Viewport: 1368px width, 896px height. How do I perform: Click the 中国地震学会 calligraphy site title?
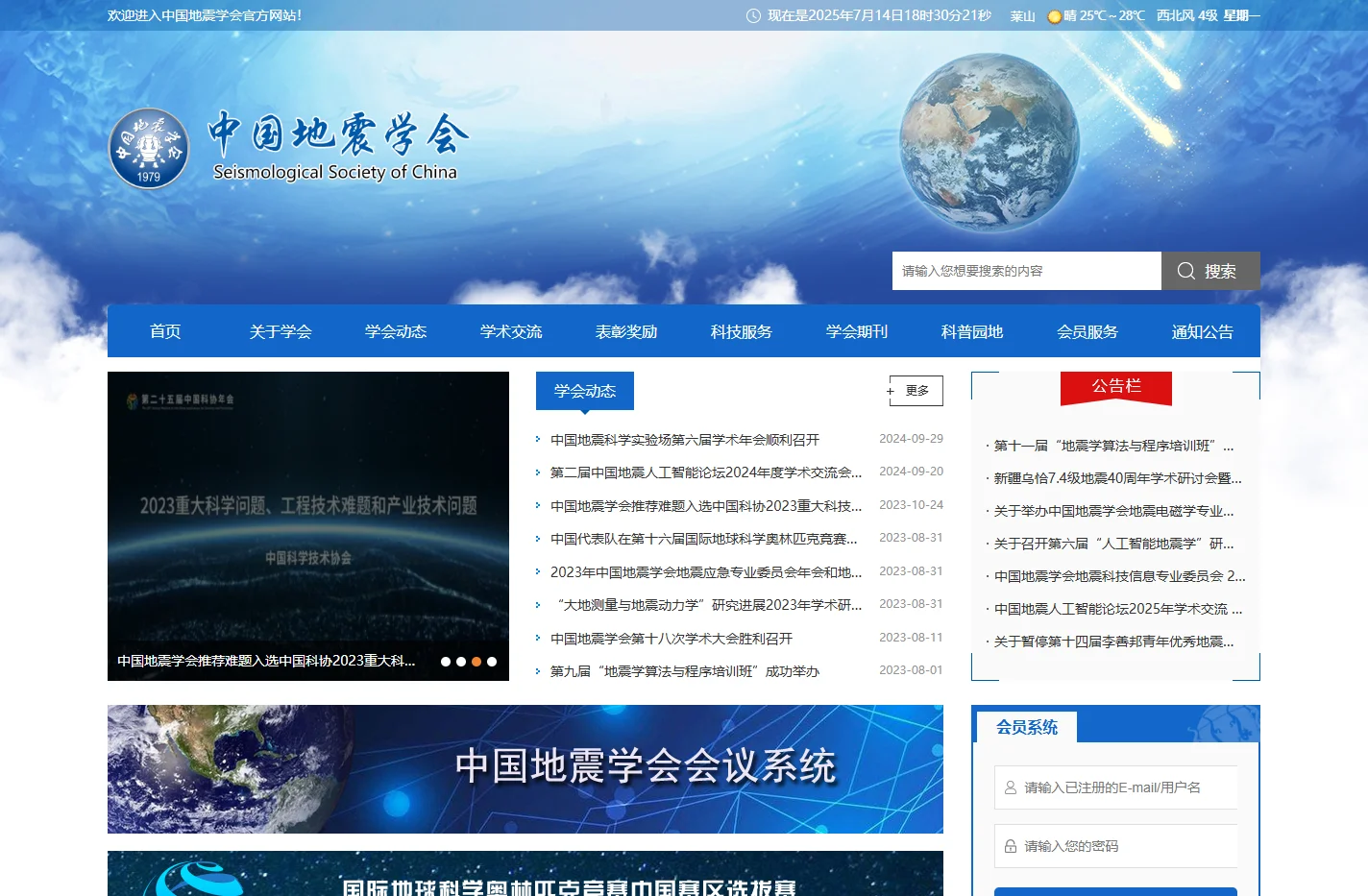(338, 133)
